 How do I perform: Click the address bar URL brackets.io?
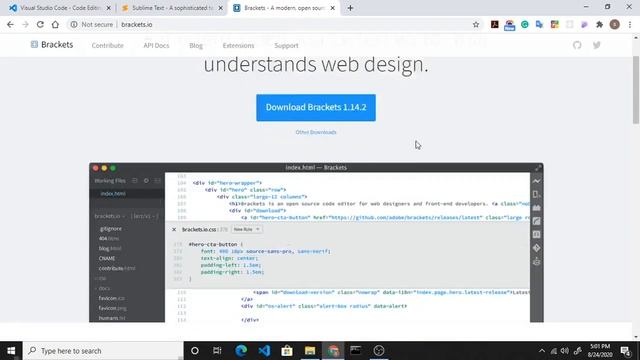tap(137, 24)
